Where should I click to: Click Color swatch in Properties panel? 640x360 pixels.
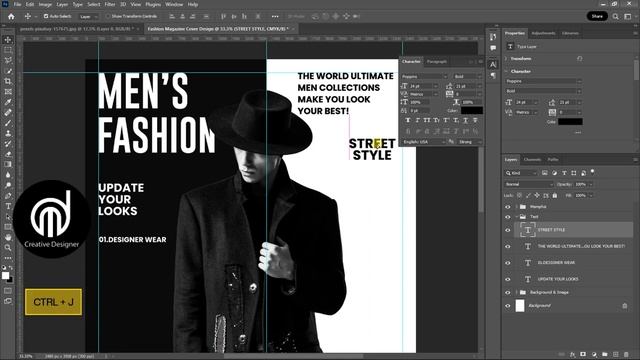pos(570,122)
